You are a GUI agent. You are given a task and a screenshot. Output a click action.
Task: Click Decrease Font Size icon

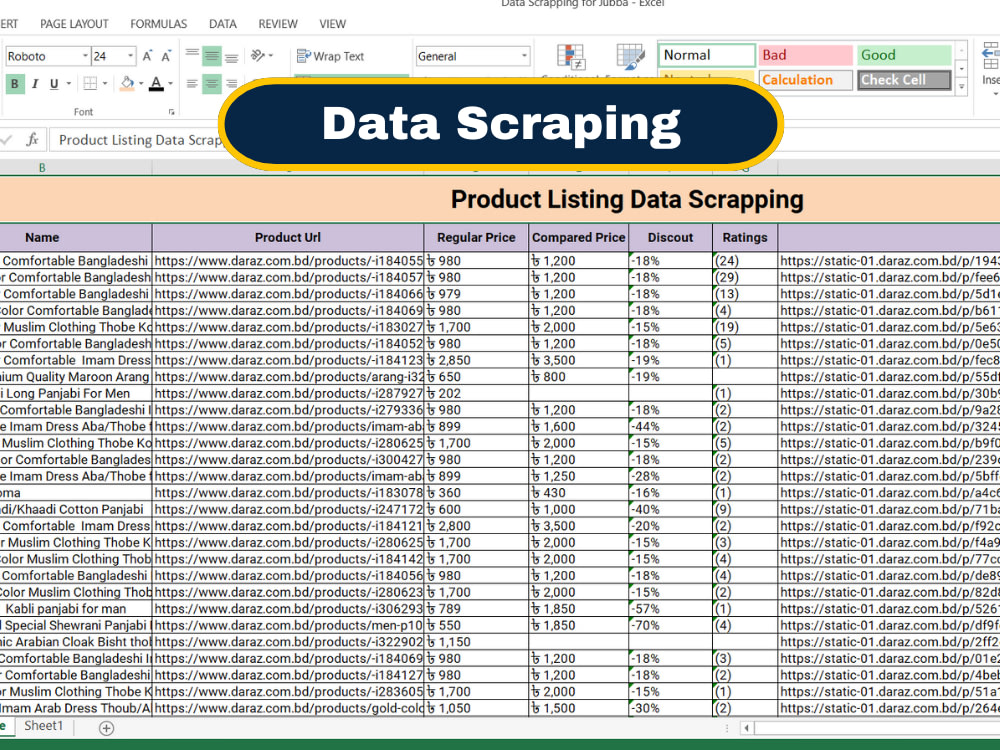point(166,56)
